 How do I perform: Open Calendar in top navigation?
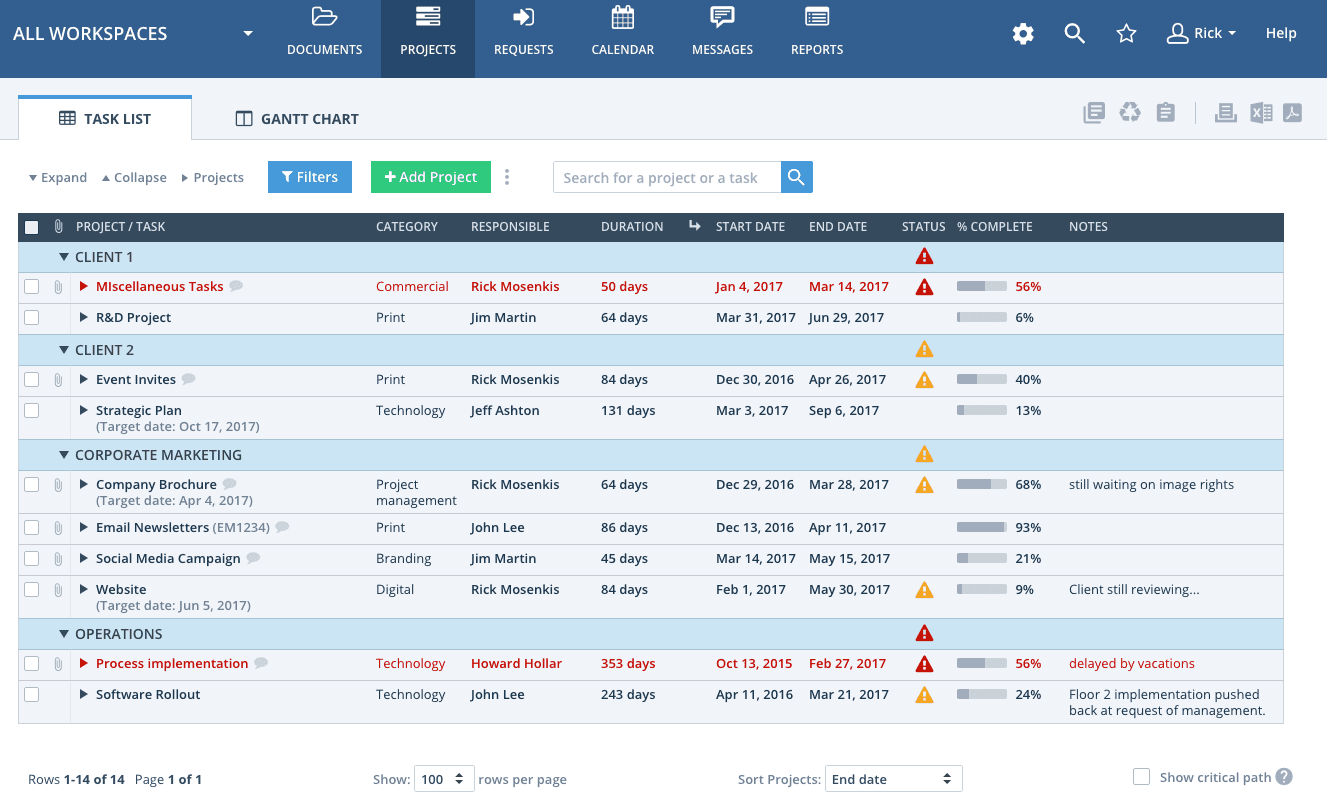click(x=622, y=34)
